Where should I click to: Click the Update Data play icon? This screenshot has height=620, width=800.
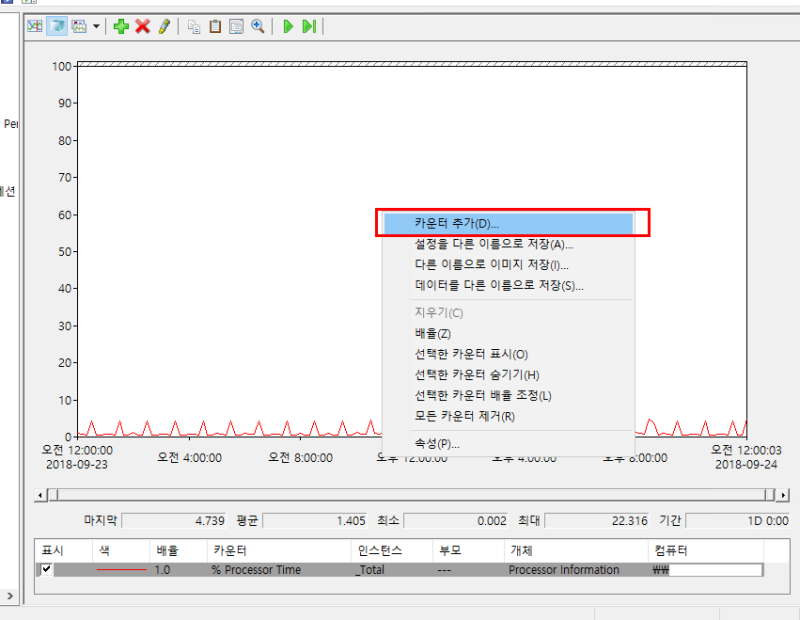tap(288, 27)
